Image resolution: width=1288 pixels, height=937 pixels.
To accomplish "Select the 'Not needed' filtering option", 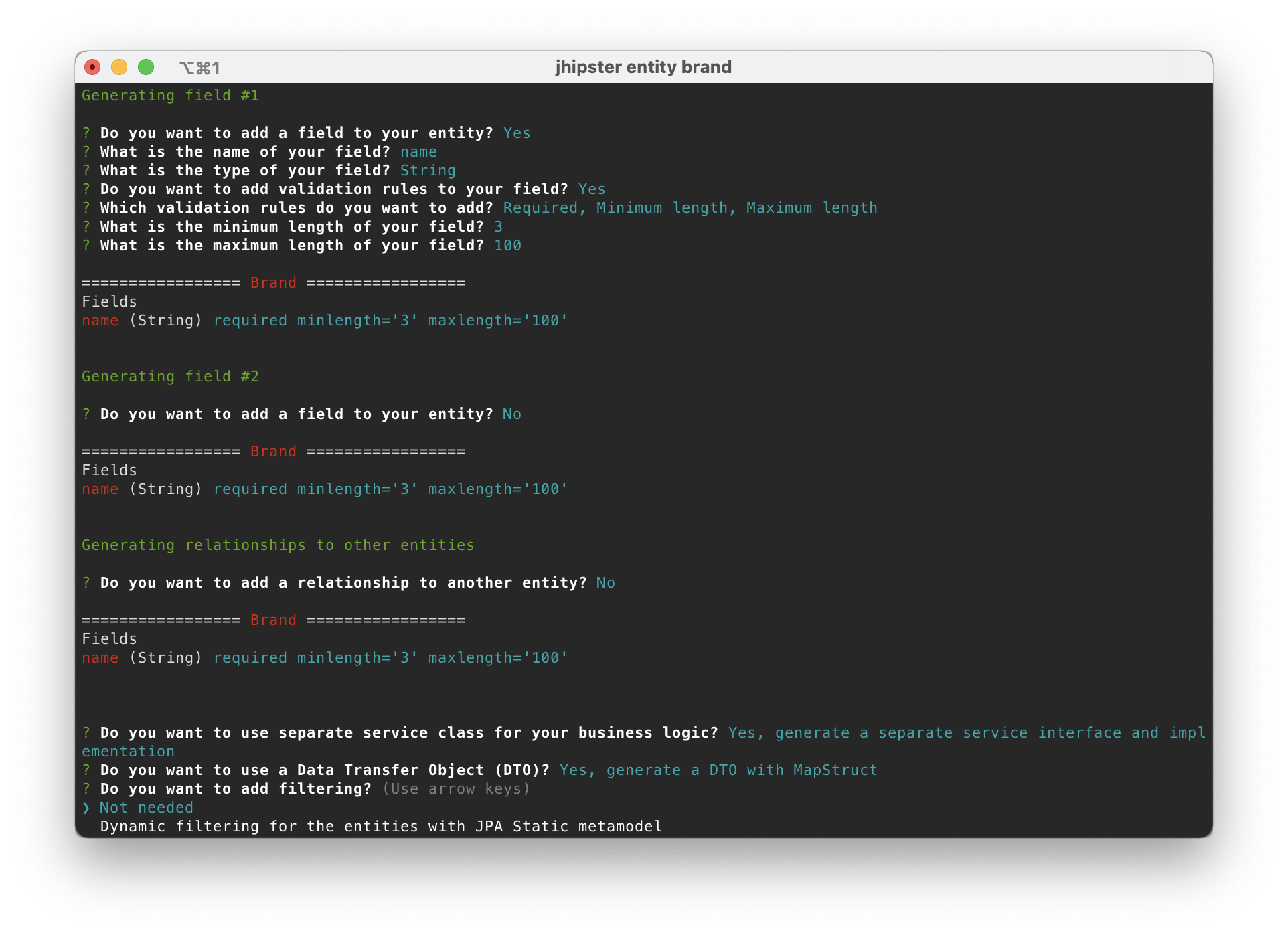I will pyautogui.click(x=146, y=808).
